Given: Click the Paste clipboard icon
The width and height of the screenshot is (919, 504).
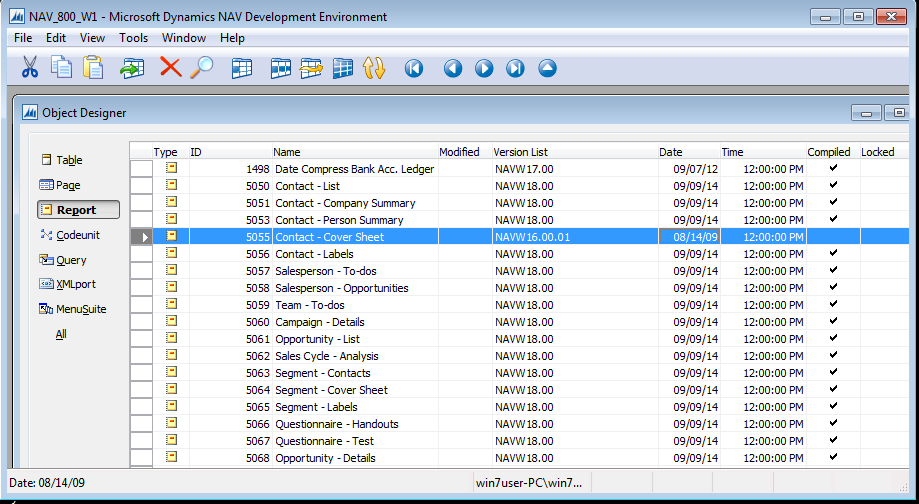Looking at the screenshot, I should tap(93, 68).
